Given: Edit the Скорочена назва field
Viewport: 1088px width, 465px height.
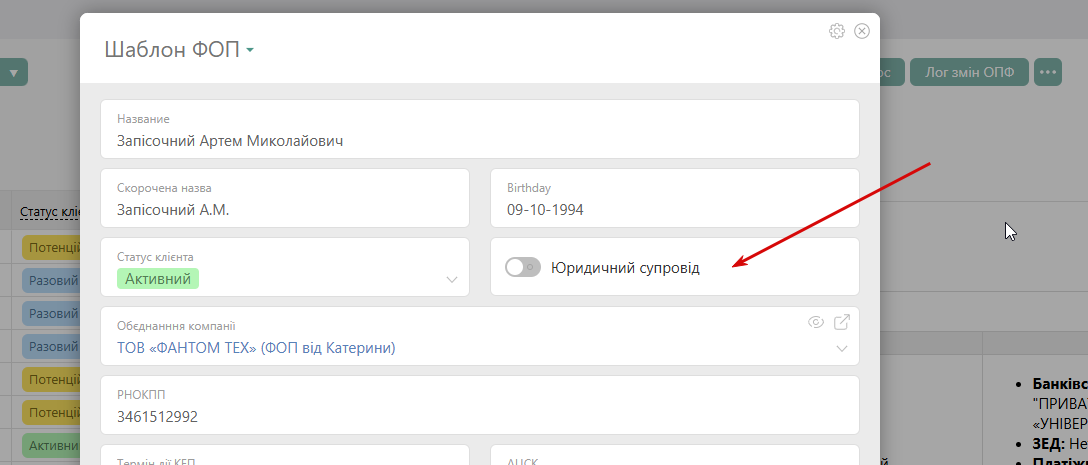Looking at the screenshot, I should [285, 210].
